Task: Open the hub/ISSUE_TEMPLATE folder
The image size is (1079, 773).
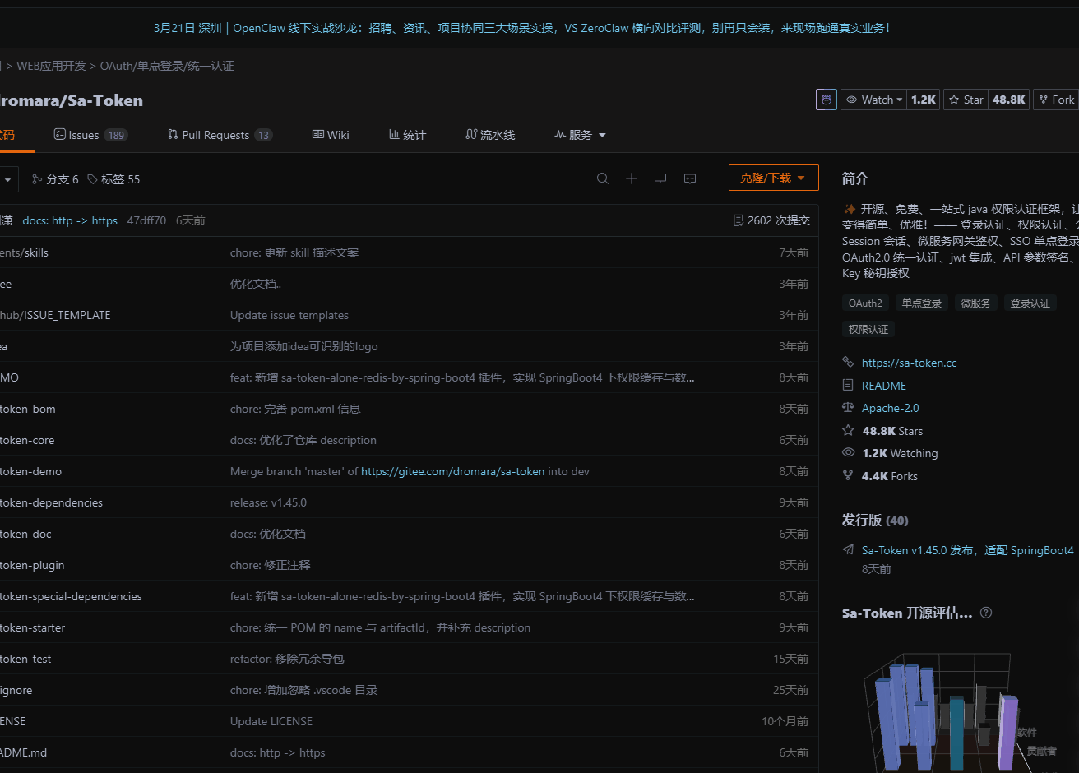Action: (55, 315)
